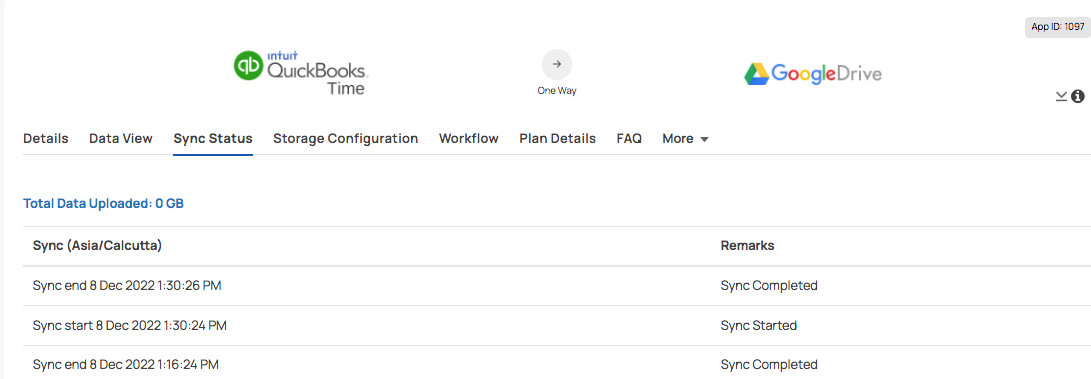Open the Storage Configuration tab

pos(345,138)
